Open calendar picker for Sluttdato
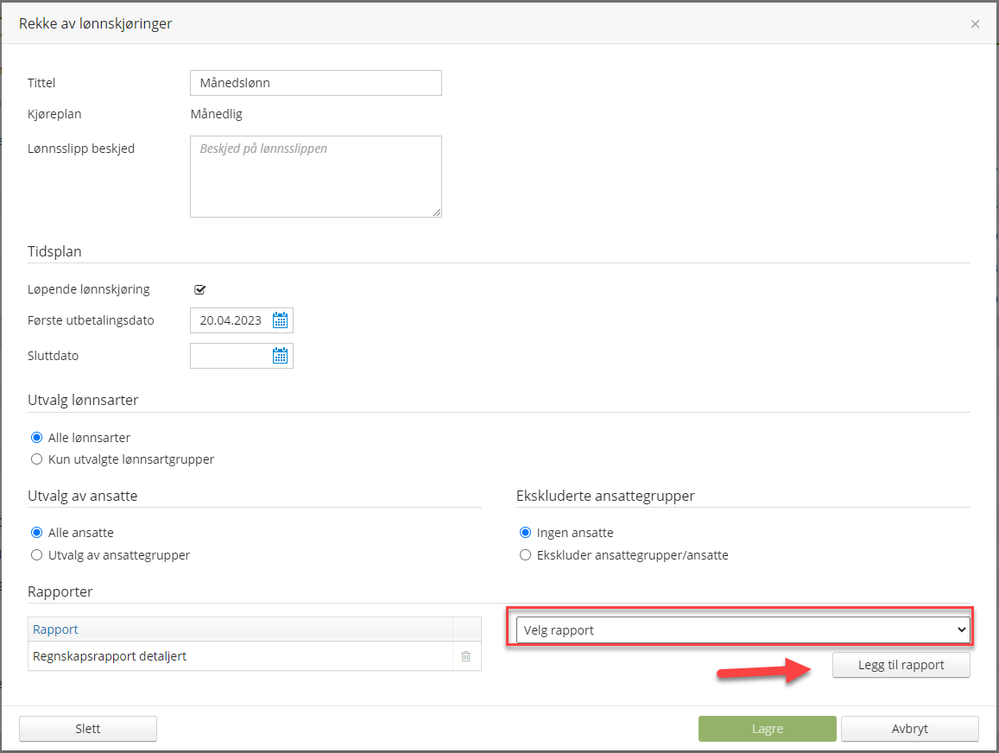 click(280, 355)
